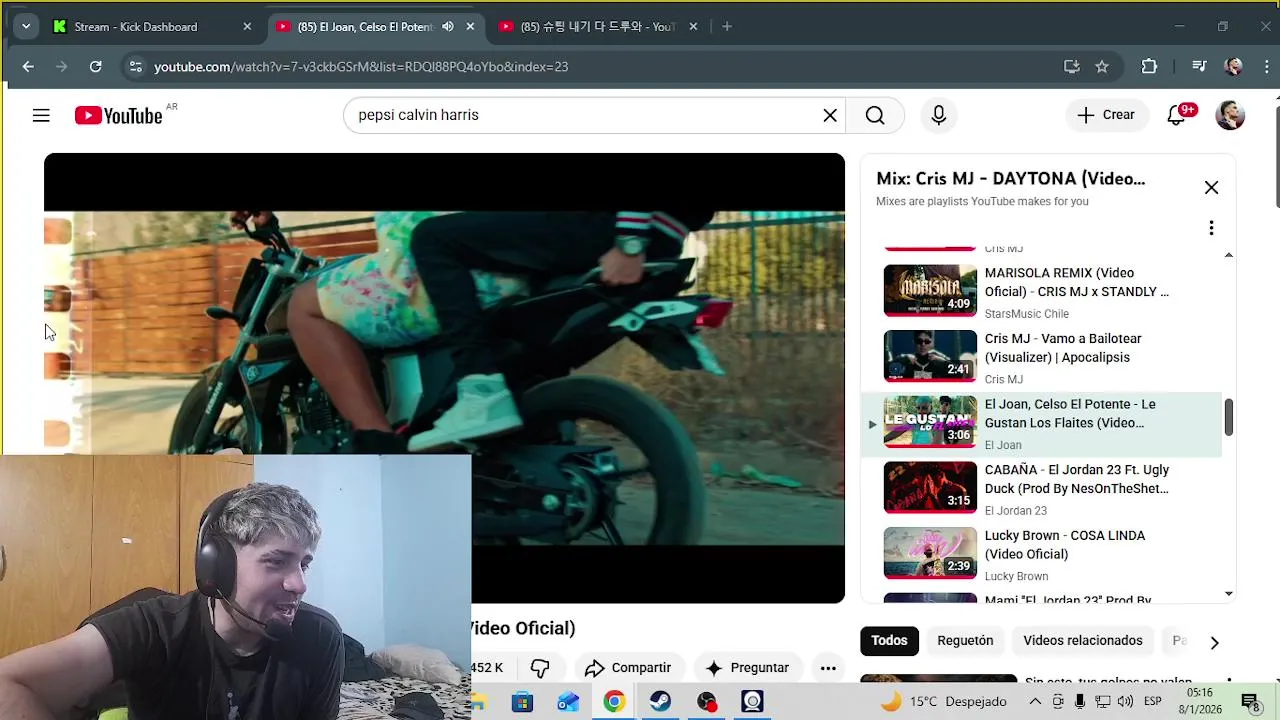The height and width of the screenshot is (720, 1280).
Task: Click the video player to pause
Action: click(x=444, y=378)
